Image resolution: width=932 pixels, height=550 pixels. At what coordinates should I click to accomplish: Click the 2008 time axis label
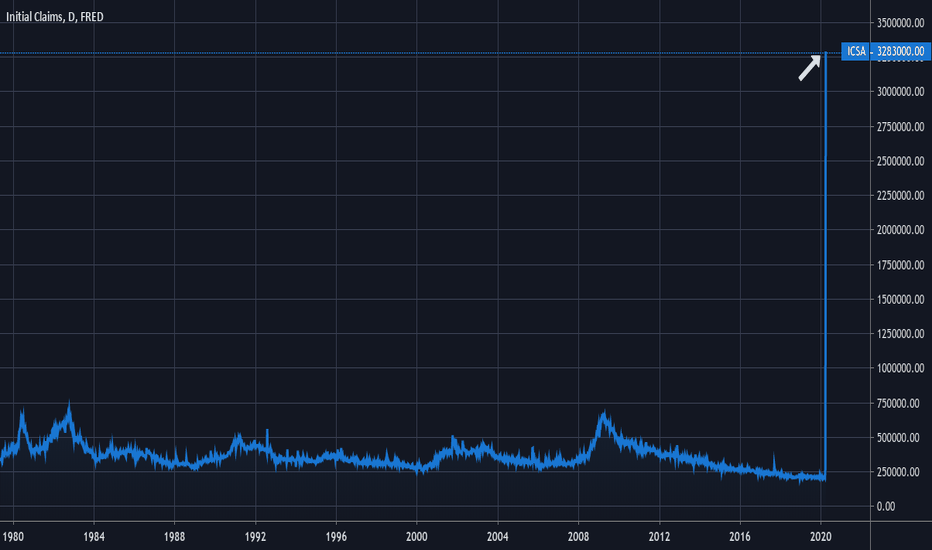(x=578, y=537)
